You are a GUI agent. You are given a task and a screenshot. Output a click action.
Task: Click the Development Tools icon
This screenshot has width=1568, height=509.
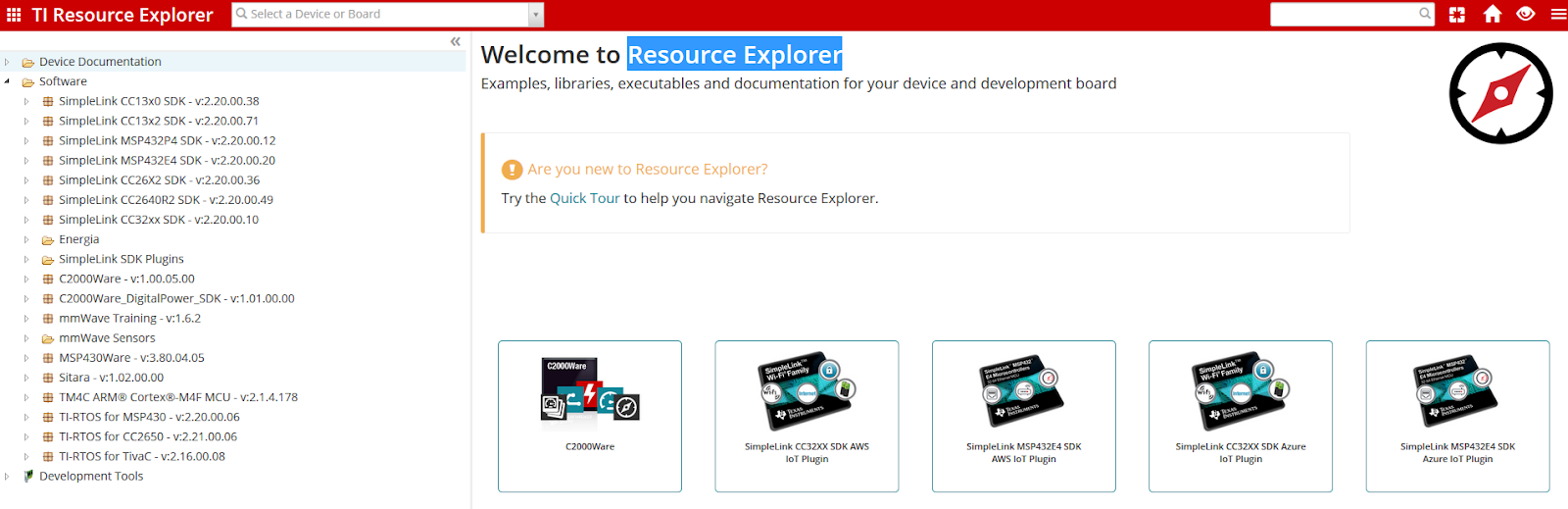tap(28, 477)
